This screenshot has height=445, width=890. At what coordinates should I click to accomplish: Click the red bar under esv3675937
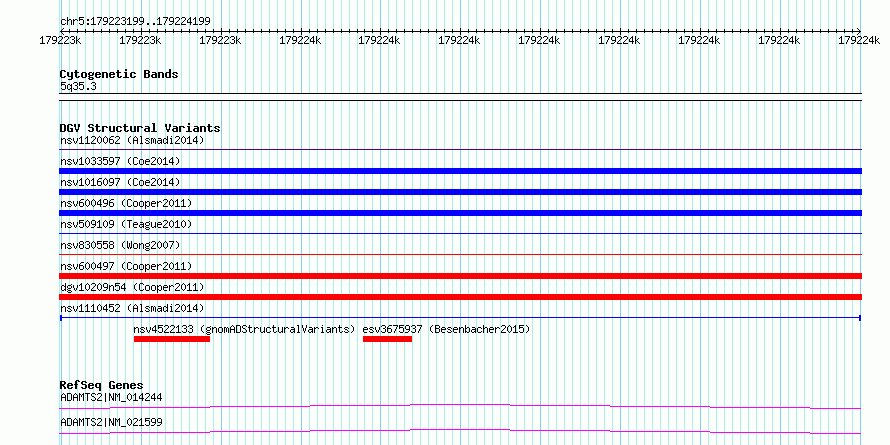388,339
